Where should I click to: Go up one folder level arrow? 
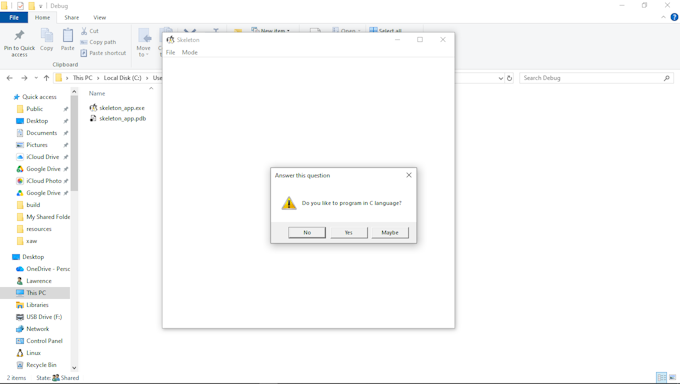point(46,78)
